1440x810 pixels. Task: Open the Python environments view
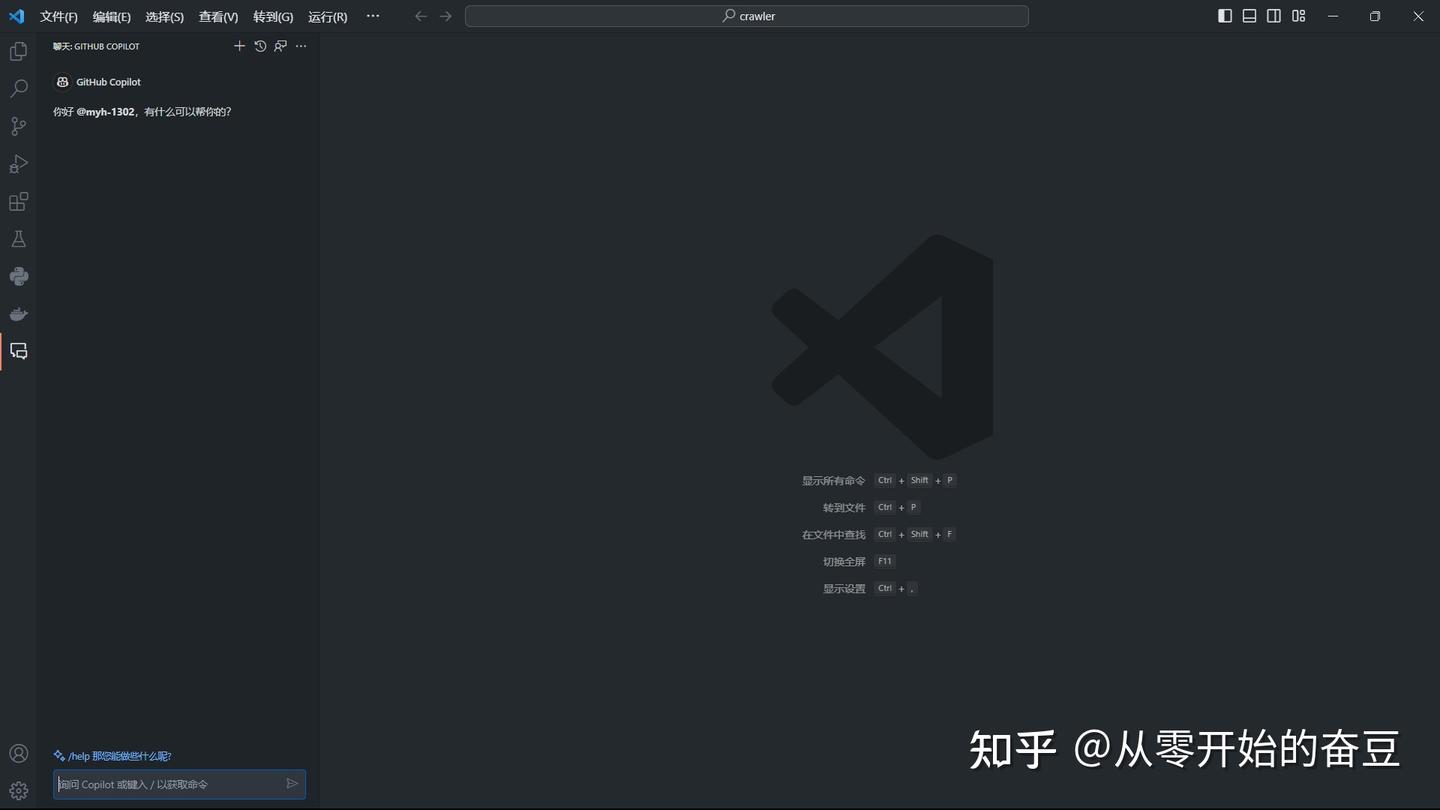click(x=18, y=276)
